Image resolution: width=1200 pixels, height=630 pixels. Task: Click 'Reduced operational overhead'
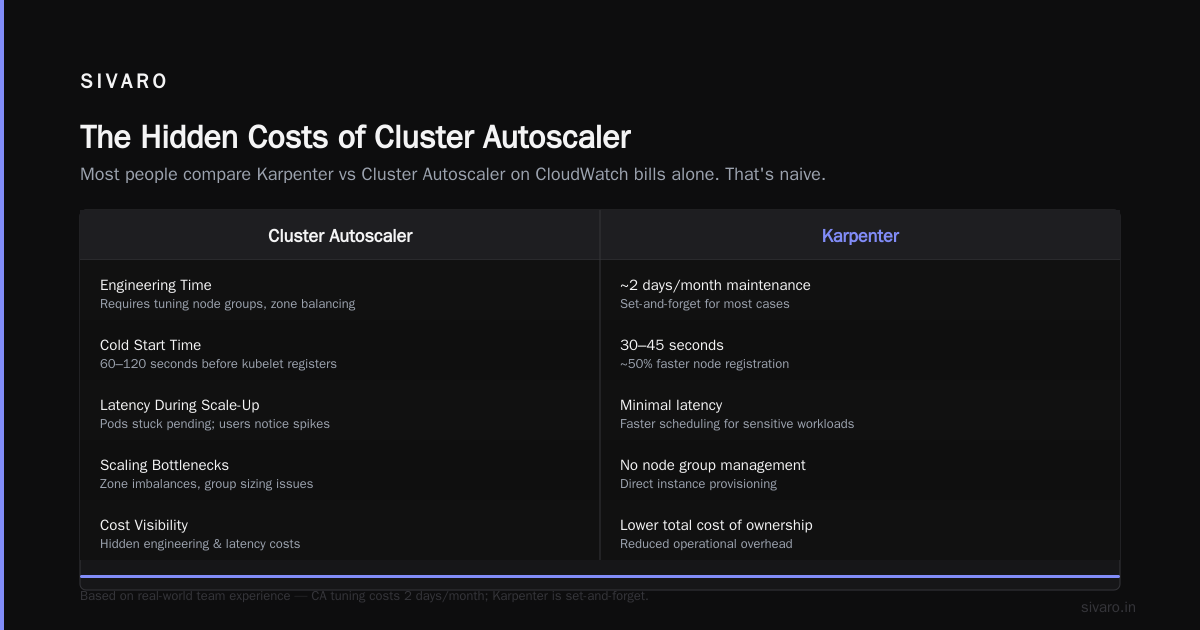706,544
